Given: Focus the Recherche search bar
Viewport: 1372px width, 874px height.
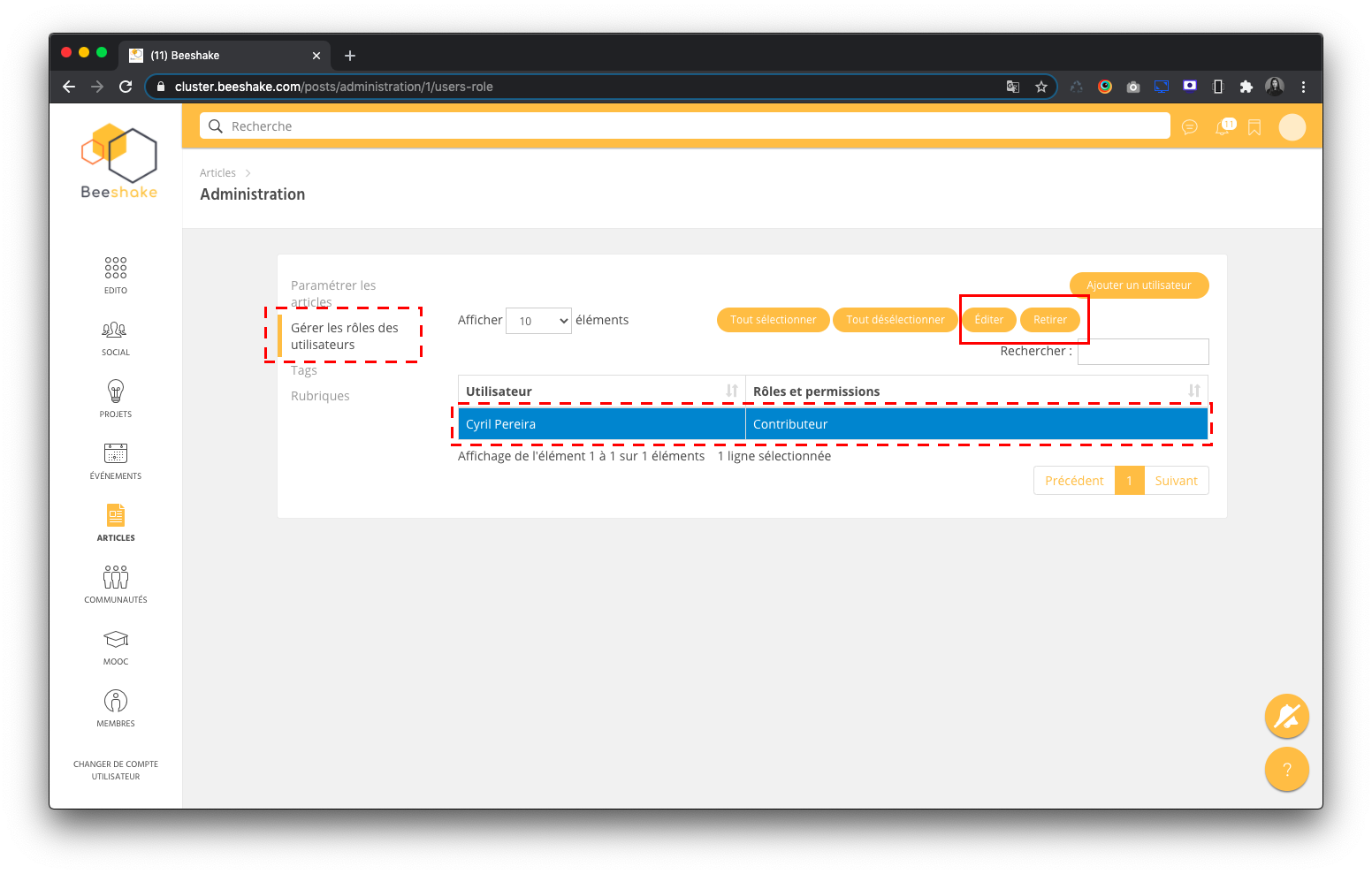Looking at the screenshot, I should click(x=685, y=126).
